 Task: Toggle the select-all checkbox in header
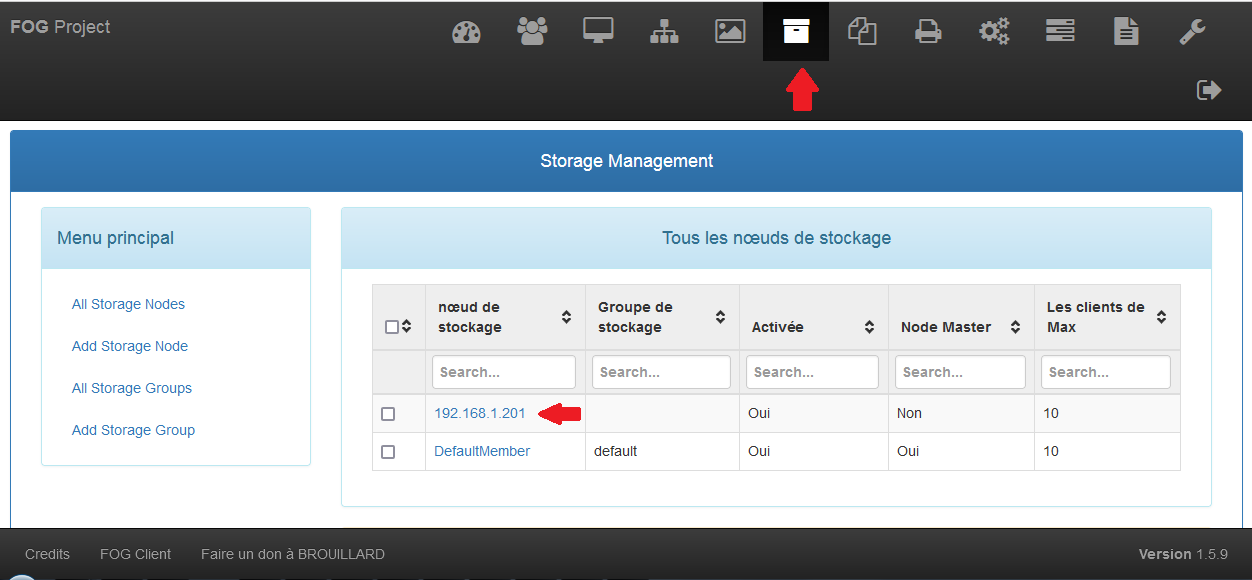pyautogui.click(x=392, y=327)
